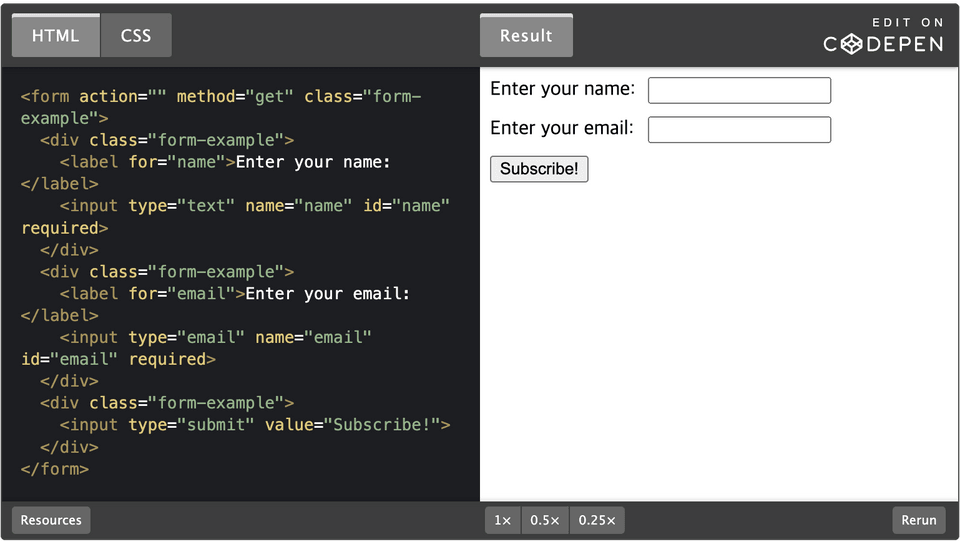Place cursor on closing </form> tag line

point(54,469)
